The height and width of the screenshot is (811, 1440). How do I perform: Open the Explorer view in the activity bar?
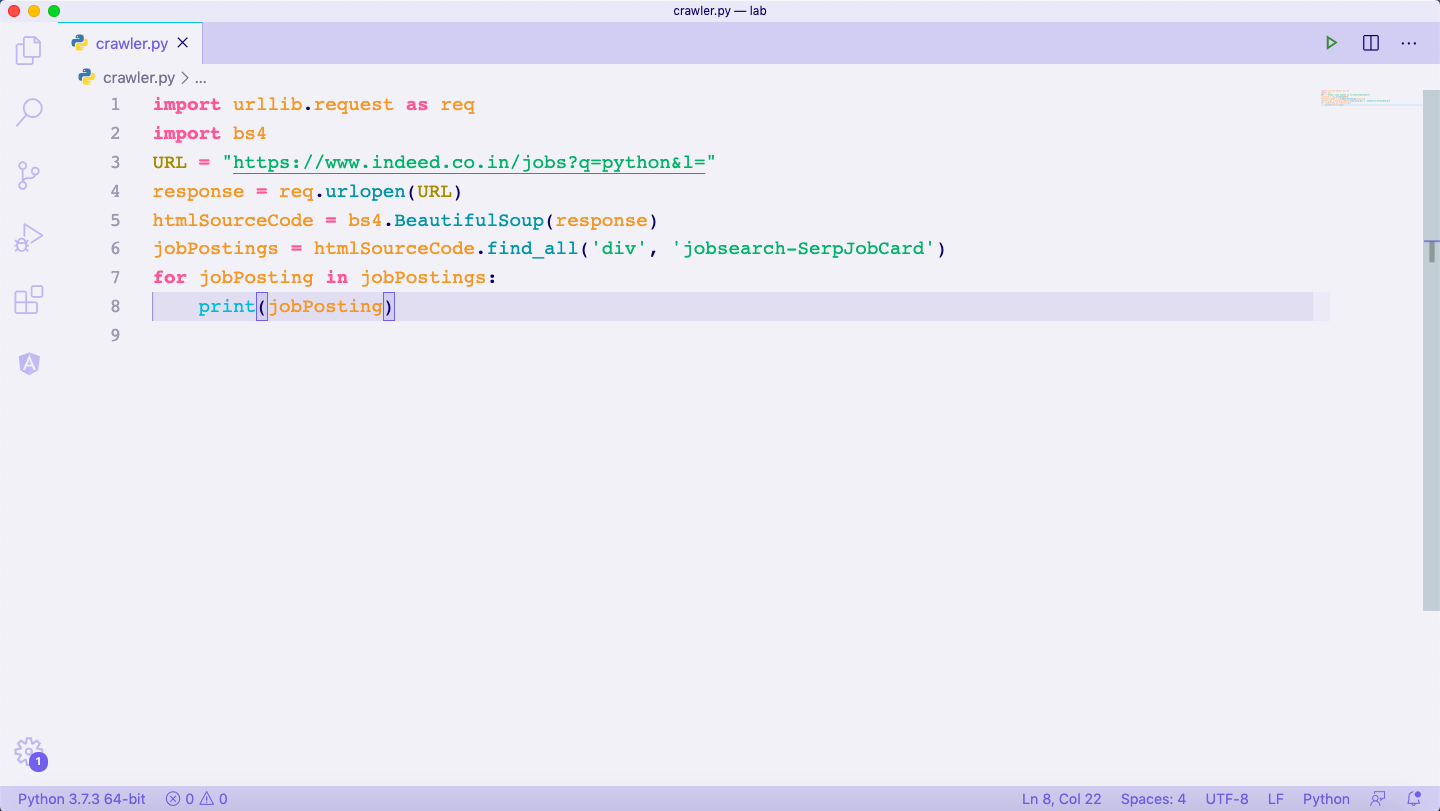(x=29, y=49)
